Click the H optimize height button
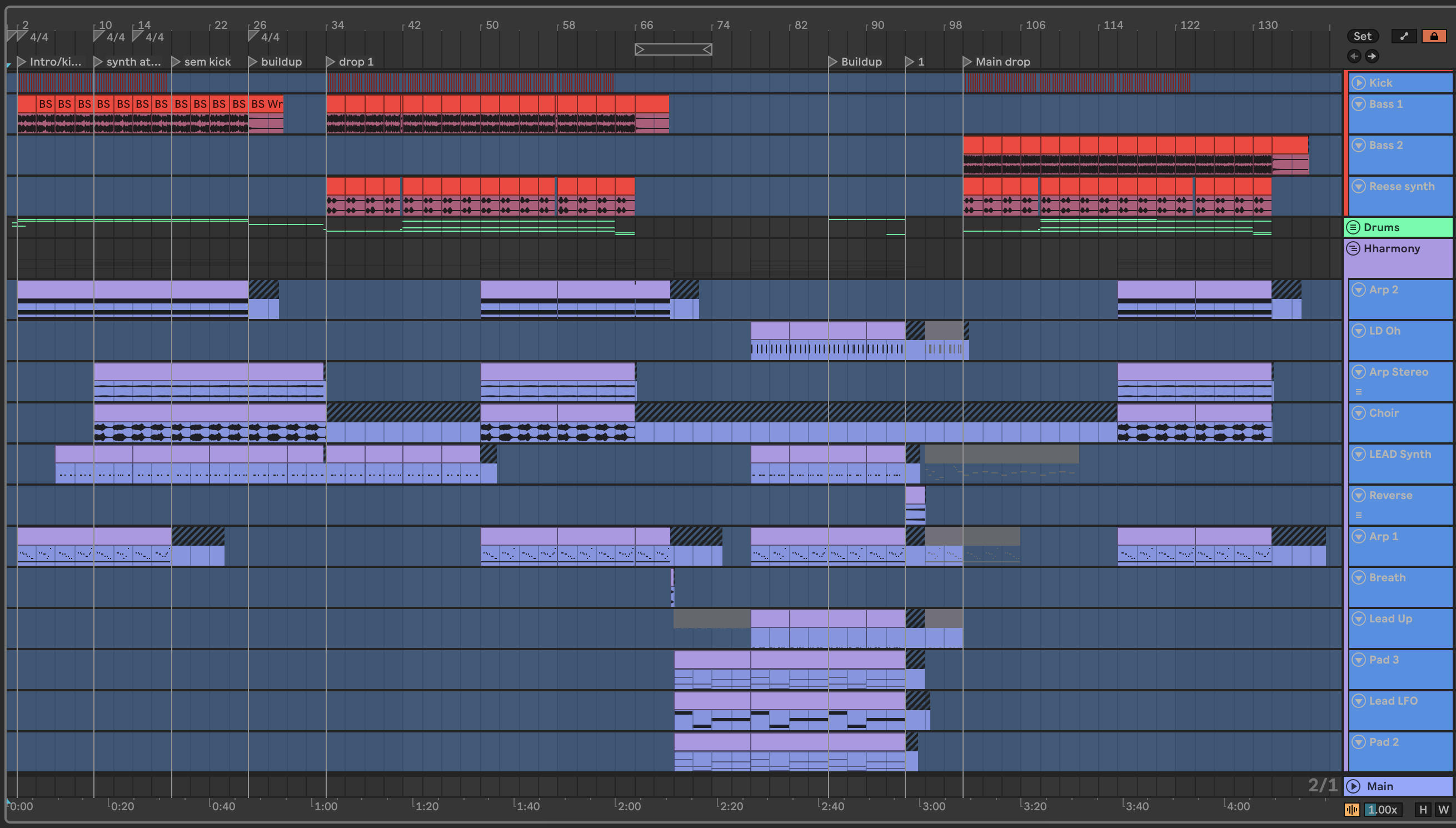Image resolution: width=1456 pixels, height=828 pixels. pyautogui.click(x=1423, y=809)
